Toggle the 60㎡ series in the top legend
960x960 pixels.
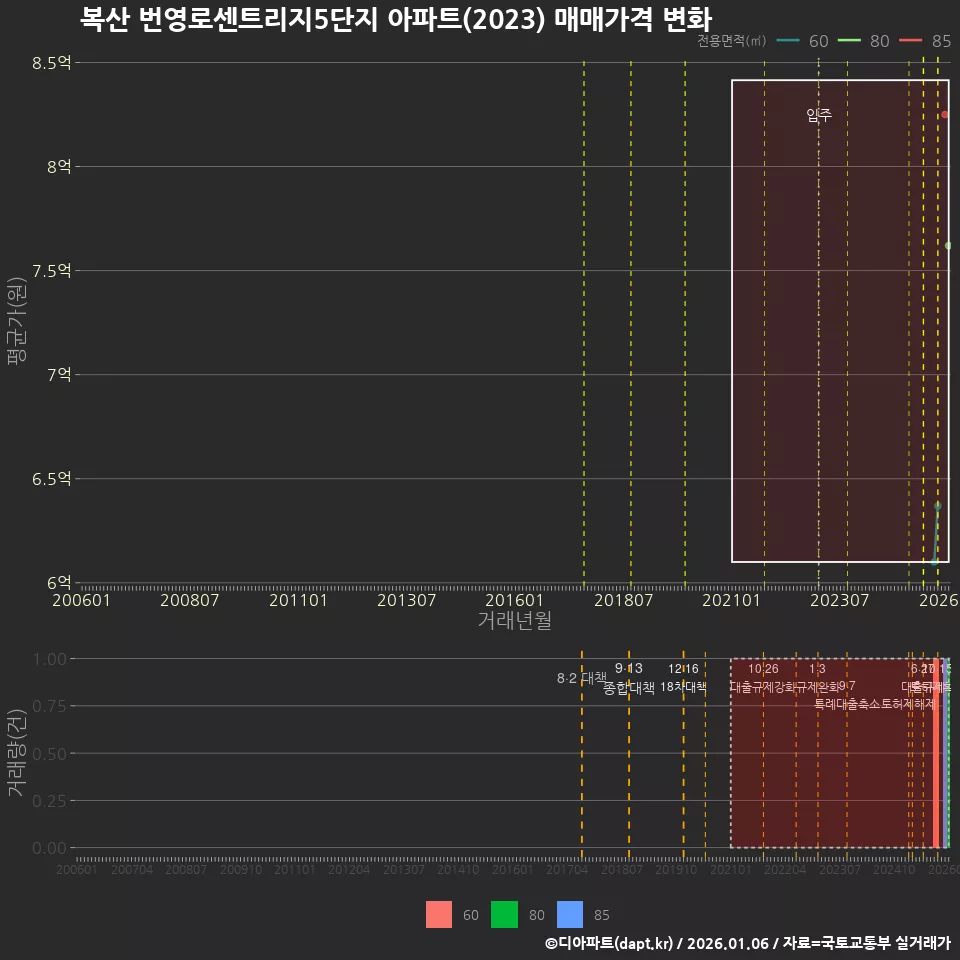point(817,41)
